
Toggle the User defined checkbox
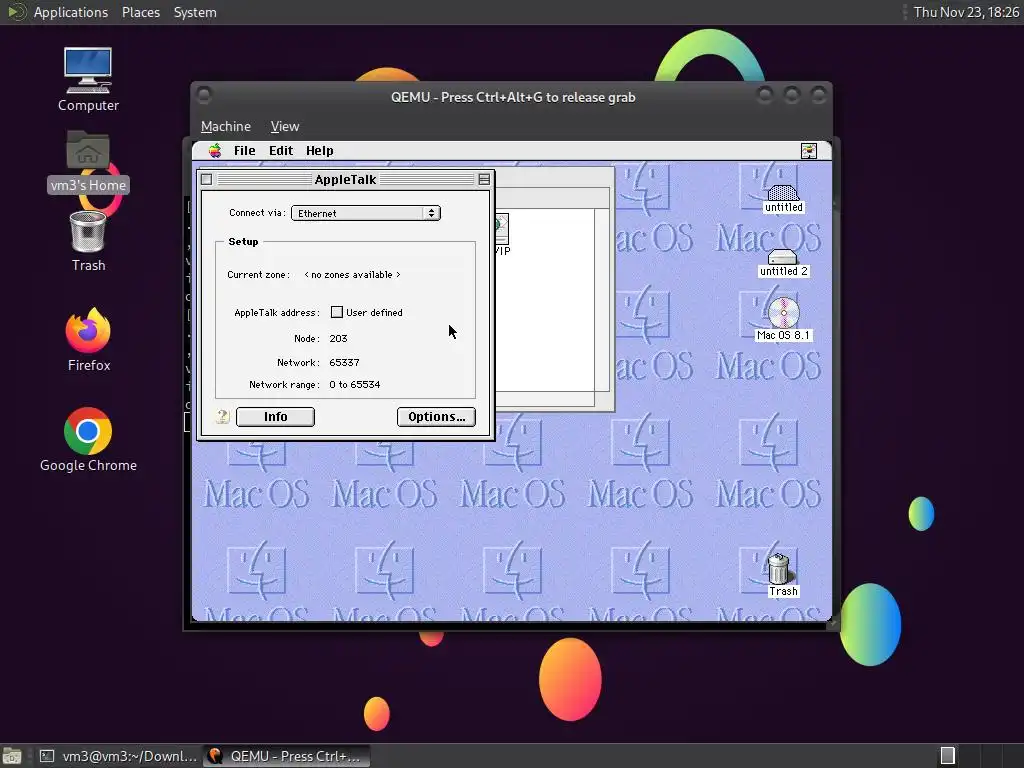click(x=337, y=312)
